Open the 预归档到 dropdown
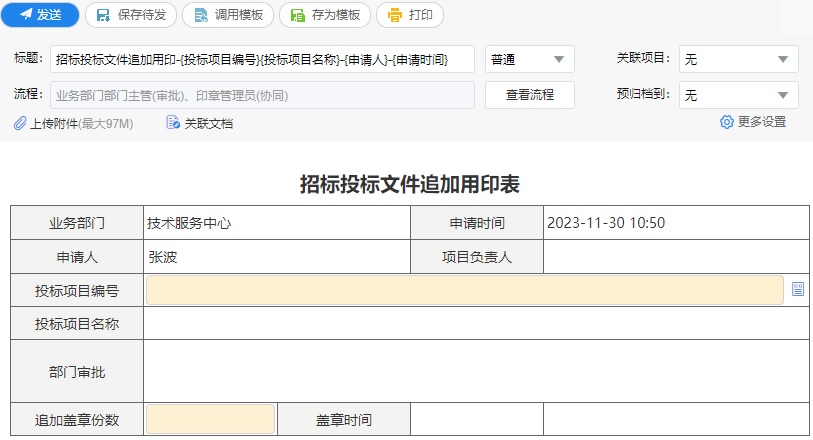 click(738, 95)
